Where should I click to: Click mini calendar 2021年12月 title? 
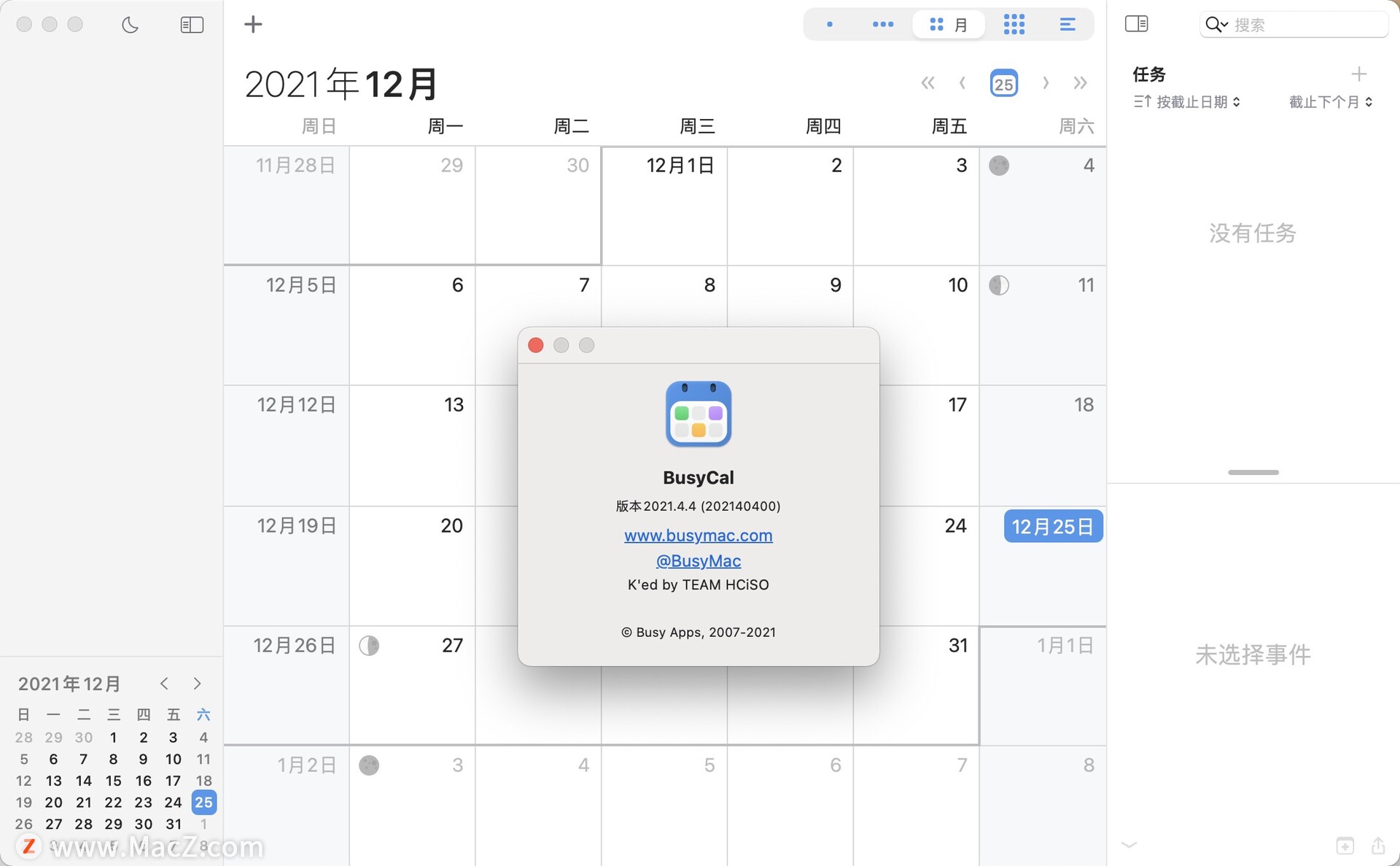[x=69, y=684]
